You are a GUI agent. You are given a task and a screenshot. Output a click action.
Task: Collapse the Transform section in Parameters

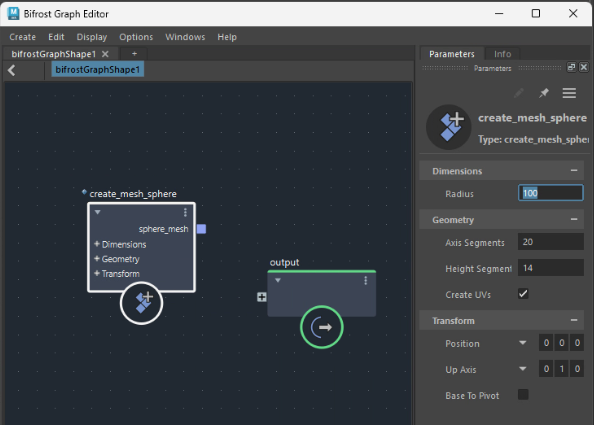pos(574,320)
